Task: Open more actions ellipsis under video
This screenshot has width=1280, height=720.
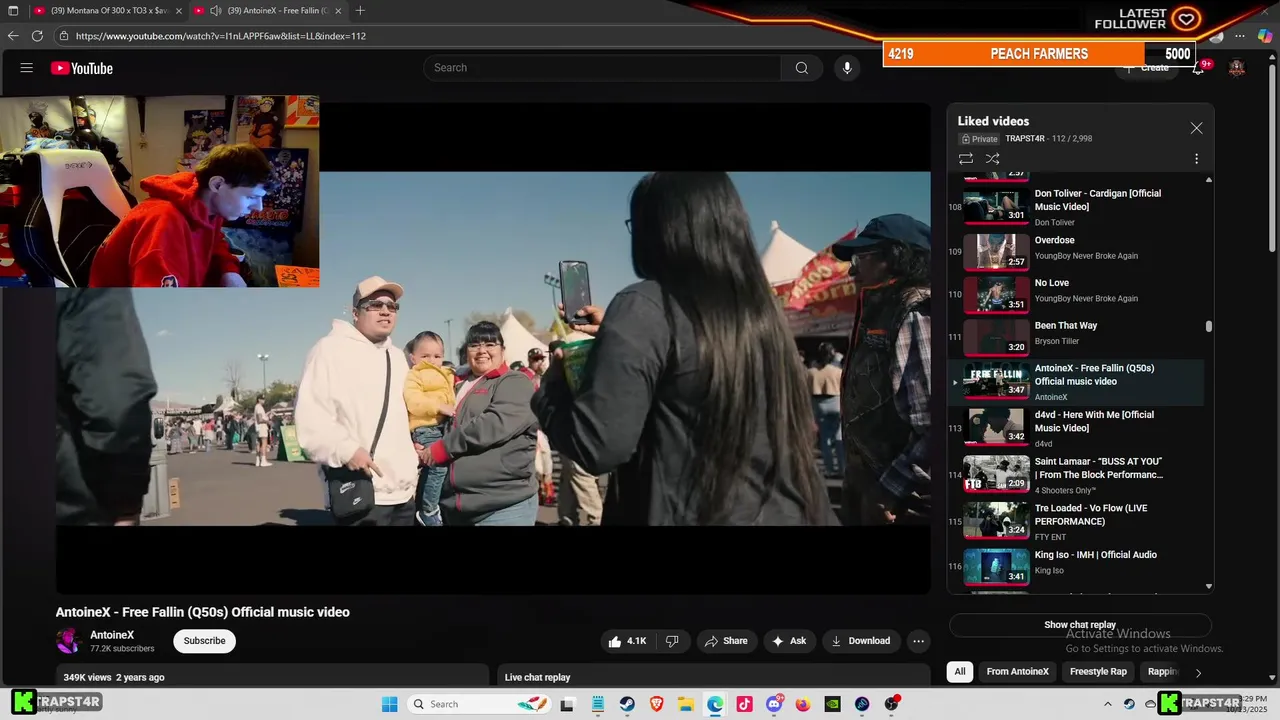Action: coord(918,641)
